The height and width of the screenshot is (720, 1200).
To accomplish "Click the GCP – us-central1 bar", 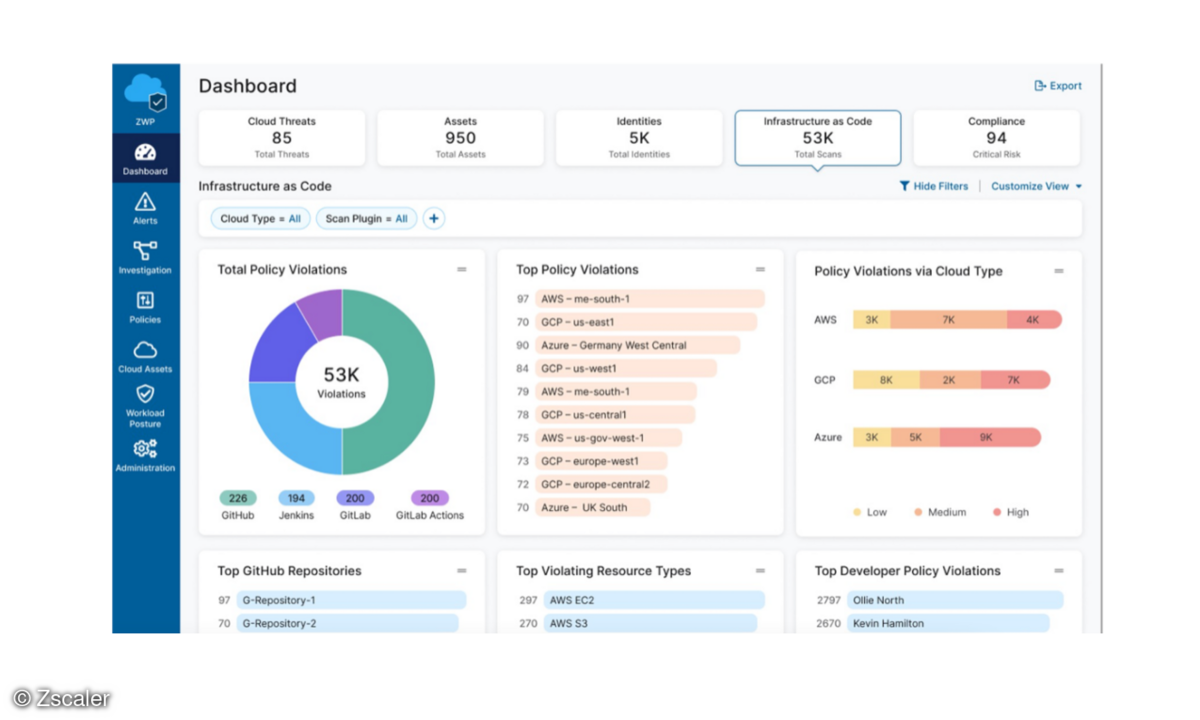I will (x=615, y=415).
